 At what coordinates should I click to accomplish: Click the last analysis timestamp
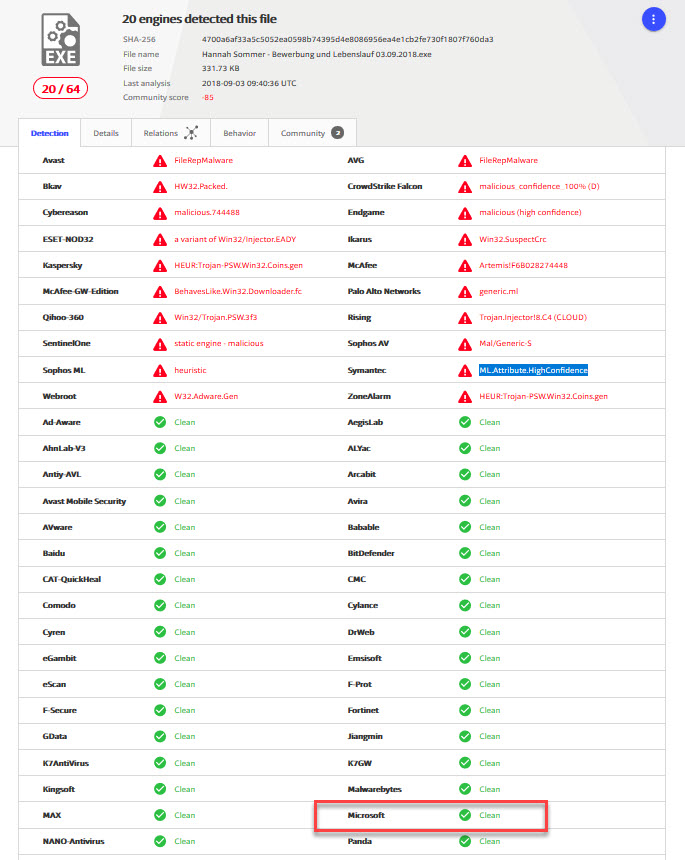[x=249, y=83]
